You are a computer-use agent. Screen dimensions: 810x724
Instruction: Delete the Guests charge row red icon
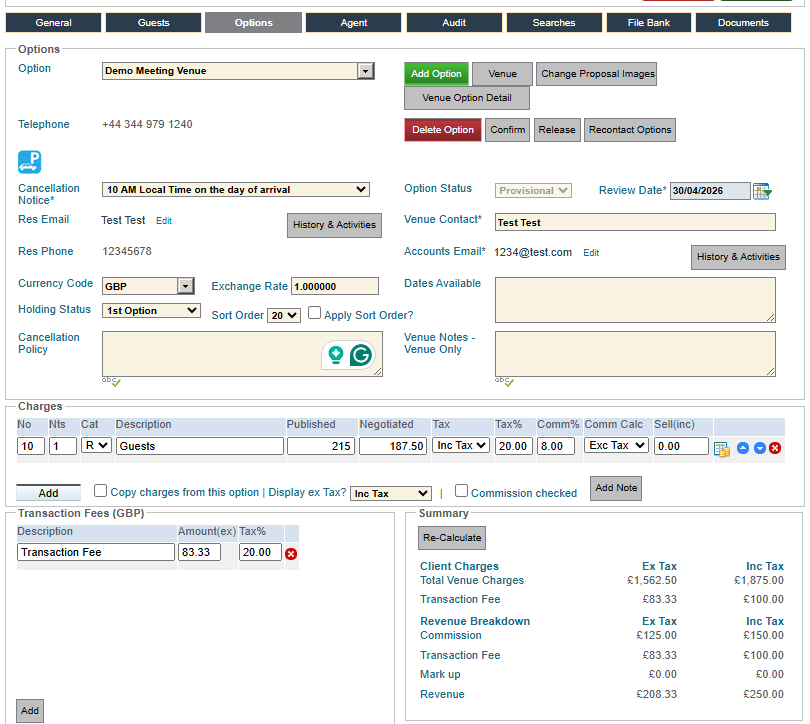tap(775, 448)
